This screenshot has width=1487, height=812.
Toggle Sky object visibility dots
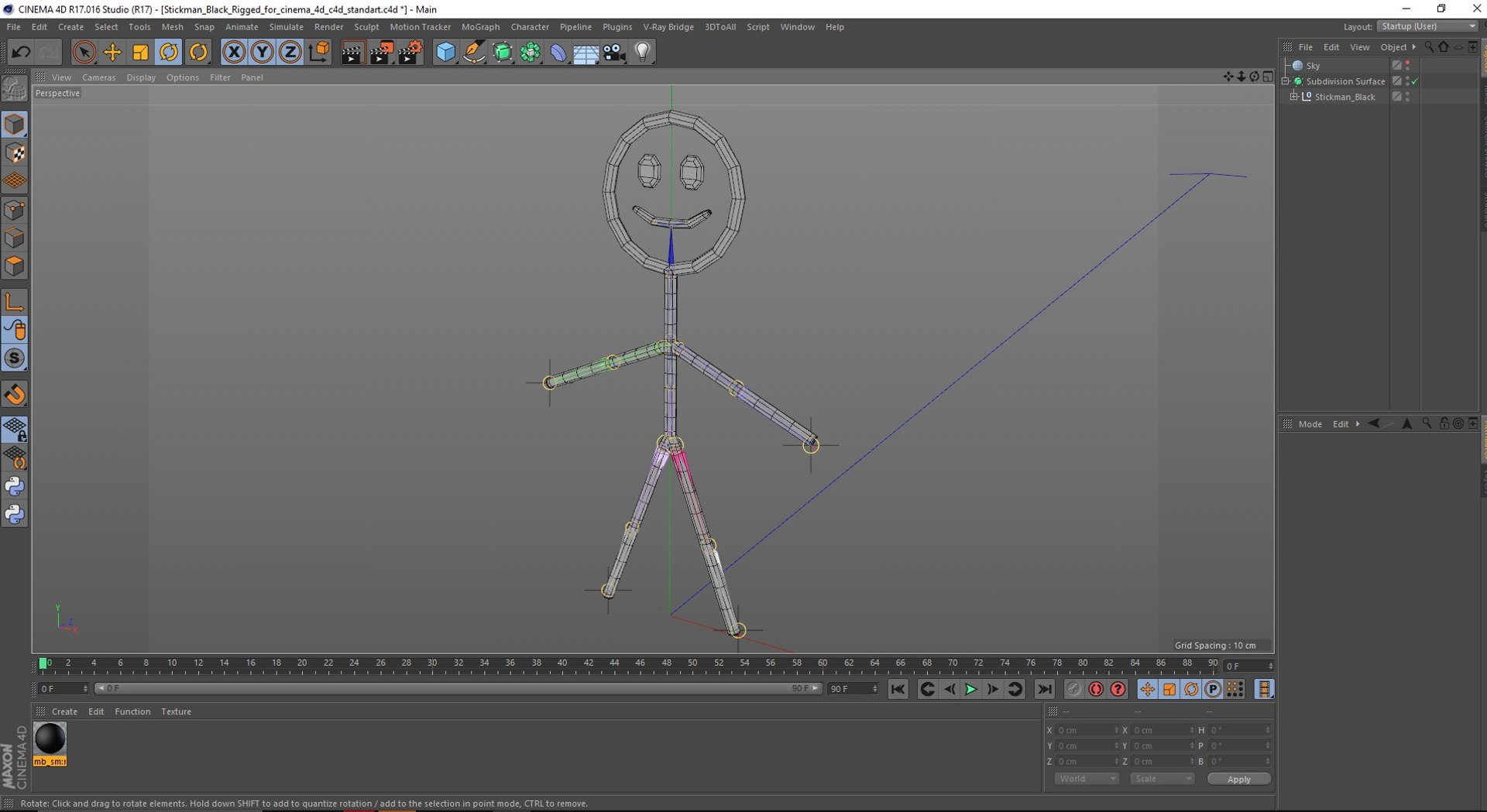coord(1407,66)
